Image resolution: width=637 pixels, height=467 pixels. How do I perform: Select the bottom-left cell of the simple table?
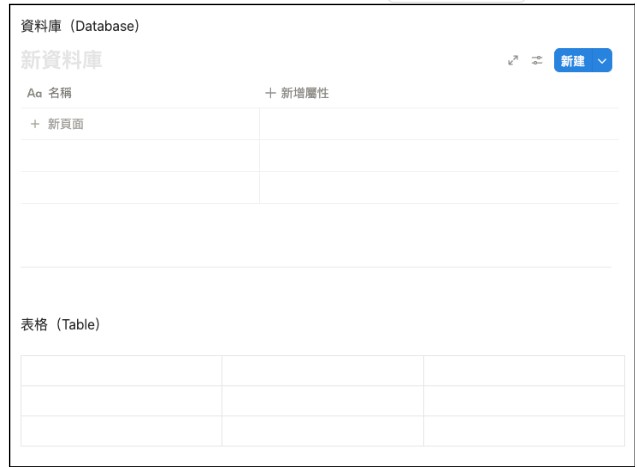click(x=121, y=431)
